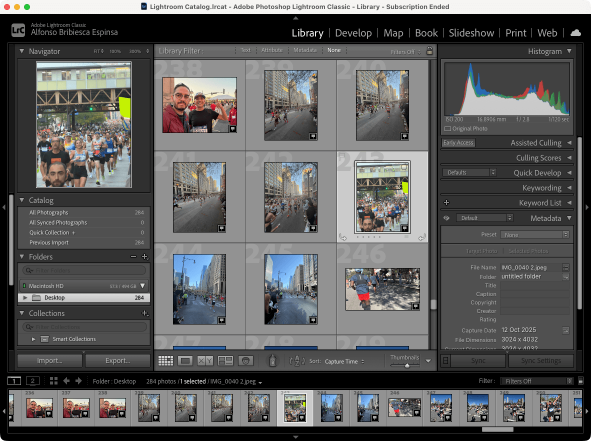Toggle flag on photo 243 cell

[x=342, y=155]
